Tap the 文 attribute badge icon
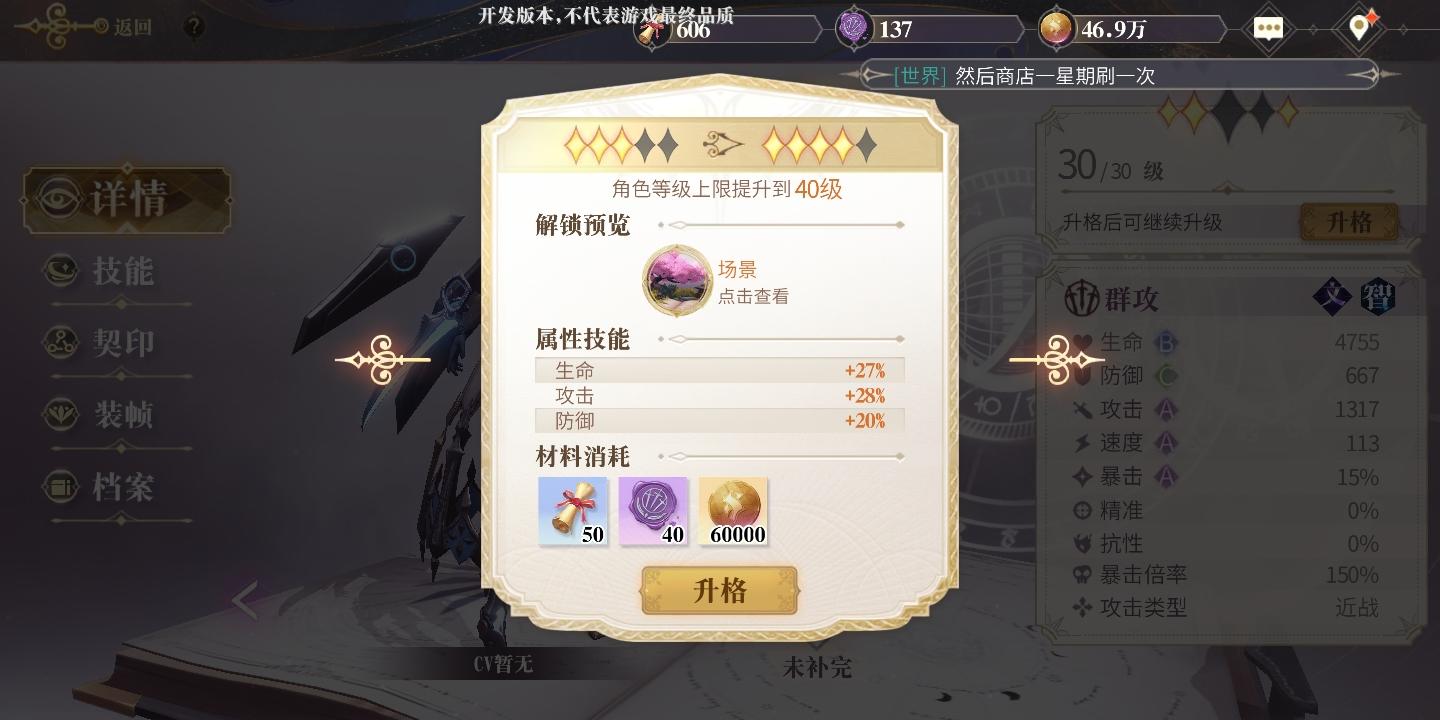This screenshot has width=1440, height=720. point(1332,297)
